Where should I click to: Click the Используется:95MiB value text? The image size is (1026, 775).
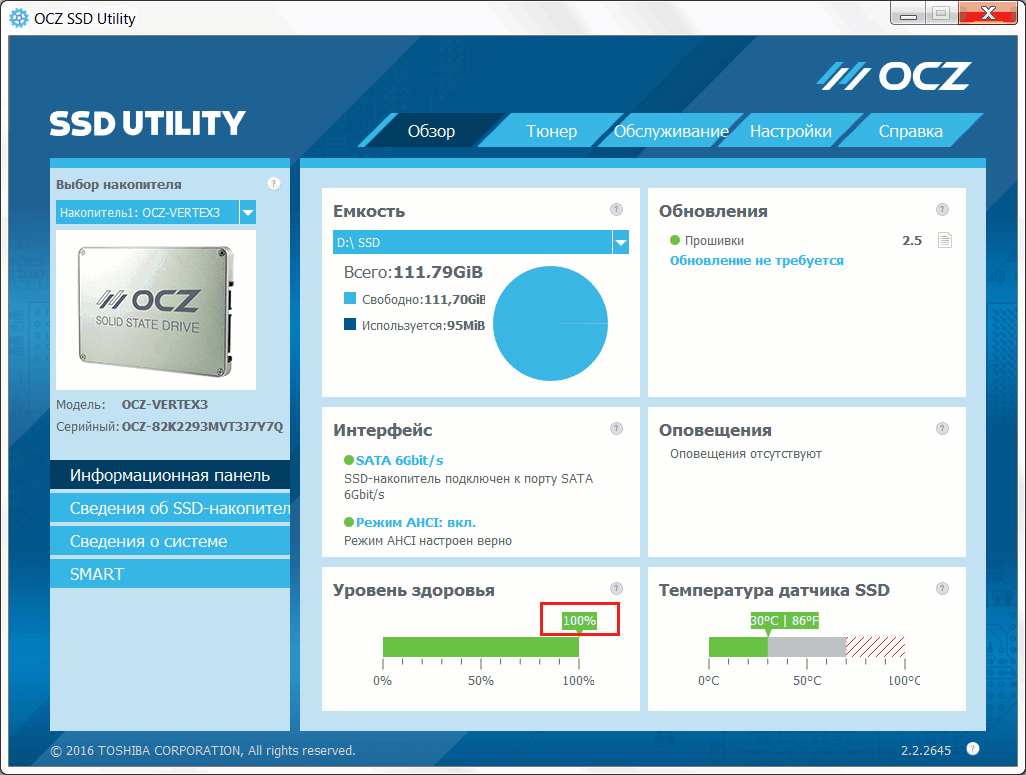point(423,325)
